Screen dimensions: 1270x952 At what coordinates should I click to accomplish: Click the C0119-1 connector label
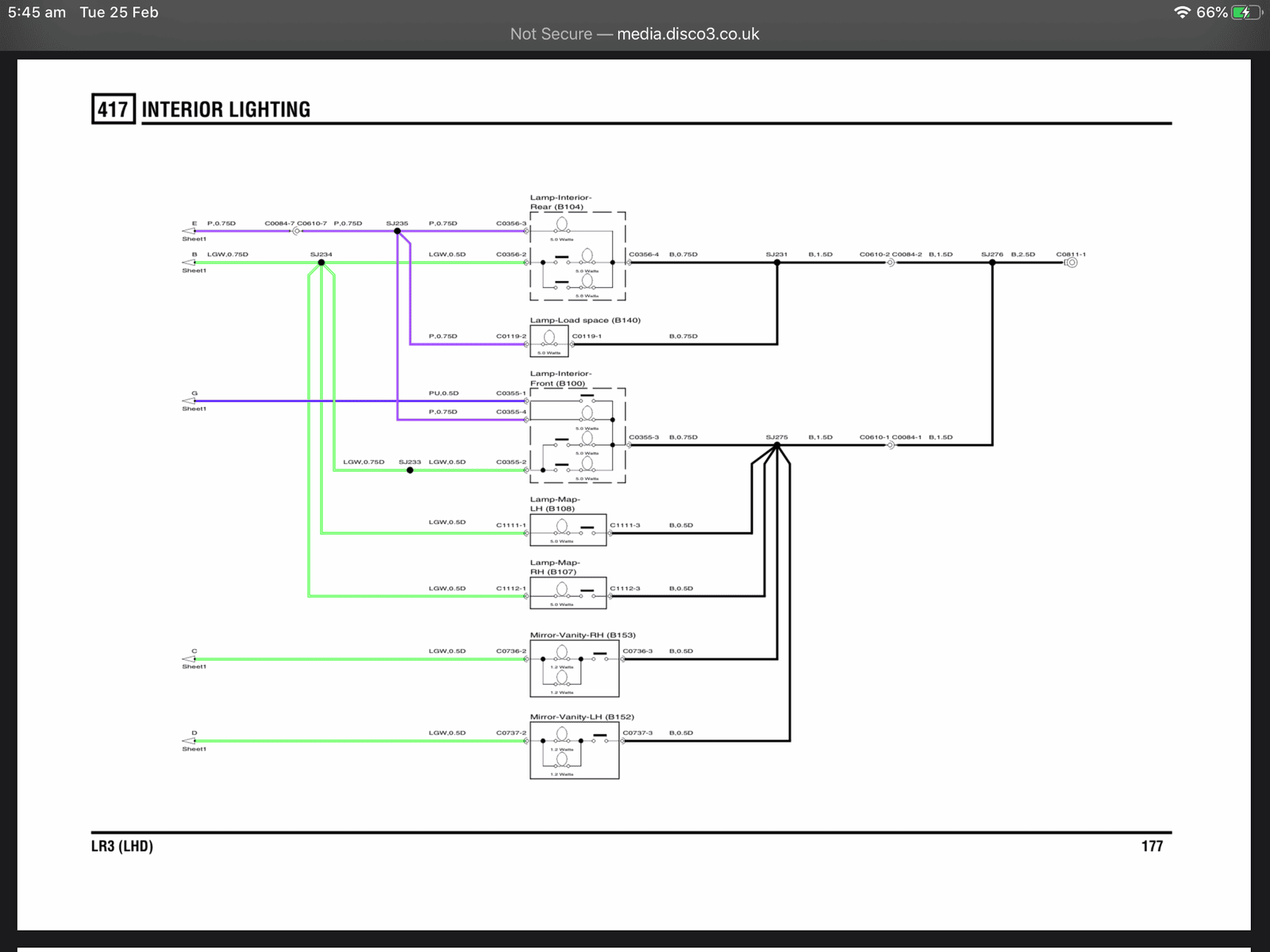(587, 336)
